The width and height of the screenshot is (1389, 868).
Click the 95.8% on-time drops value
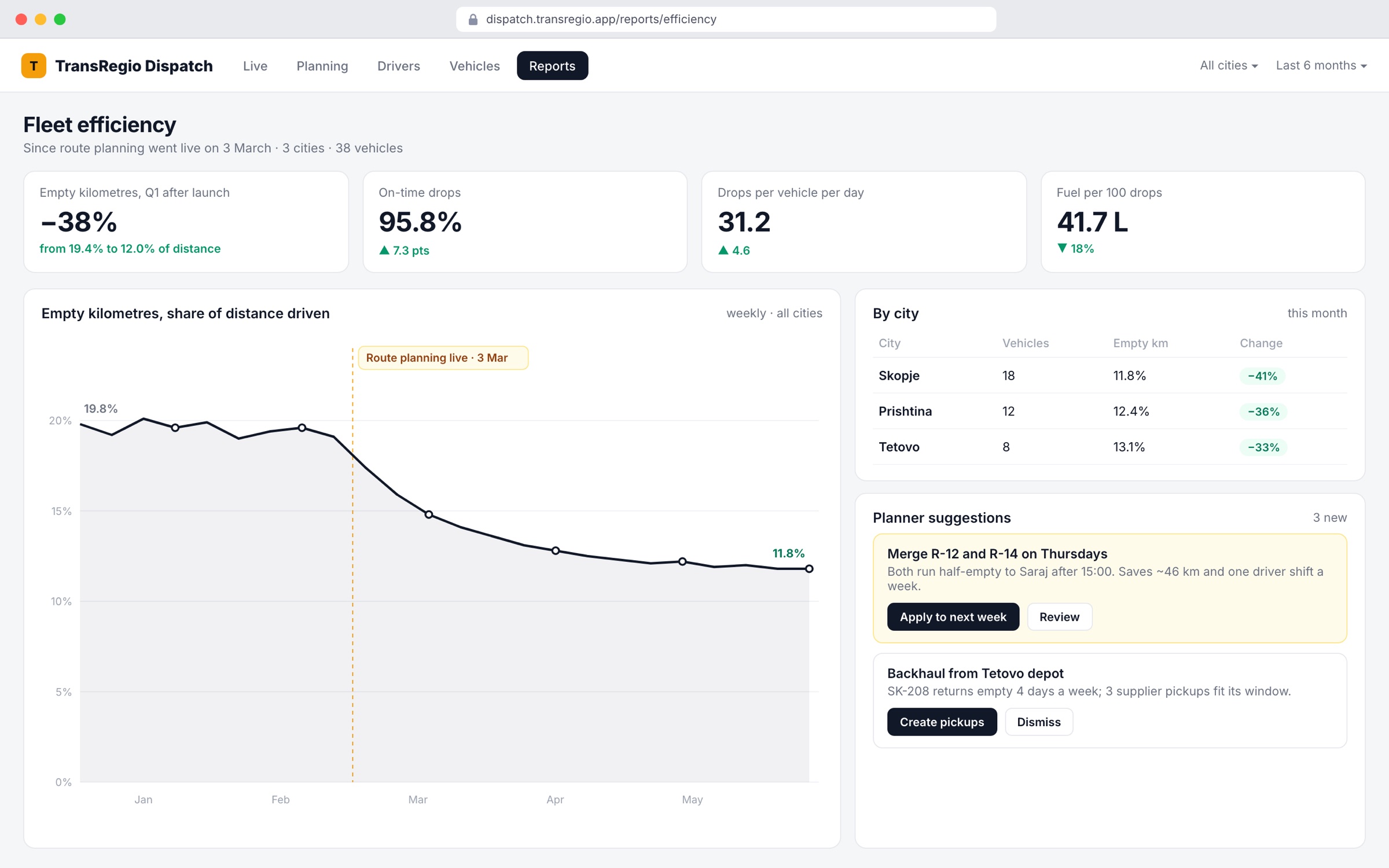pyautogui.click(x=420, y=222)
